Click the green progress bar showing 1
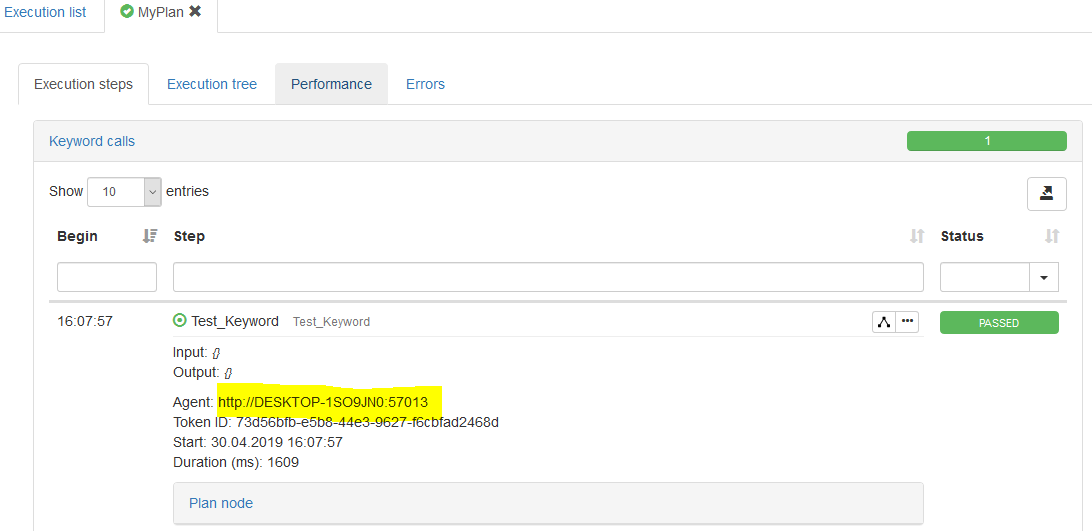 click(986, 141)
